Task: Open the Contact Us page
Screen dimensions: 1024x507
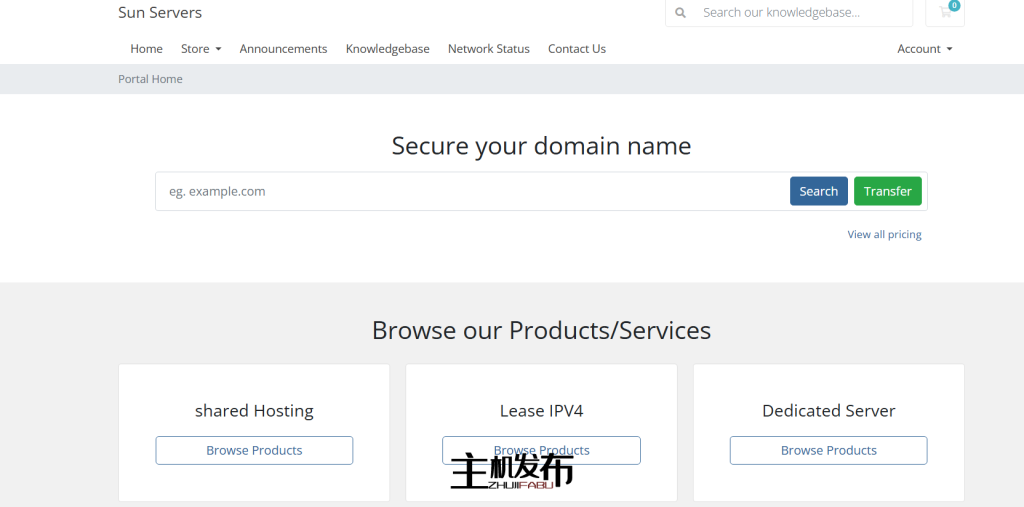Action: (576, 49)
